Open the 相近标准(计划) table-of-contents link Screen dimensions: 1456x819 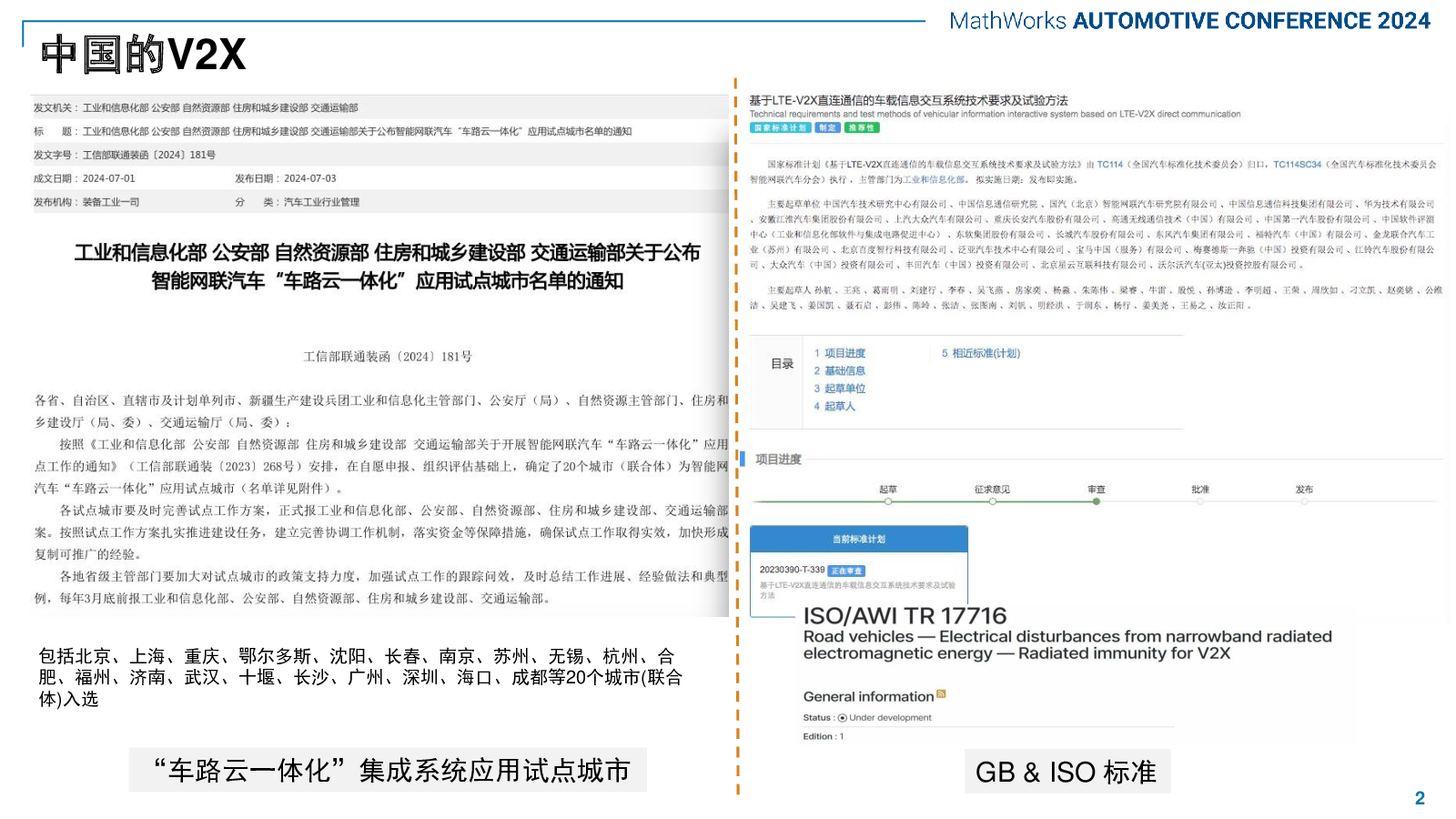point(986,353)
